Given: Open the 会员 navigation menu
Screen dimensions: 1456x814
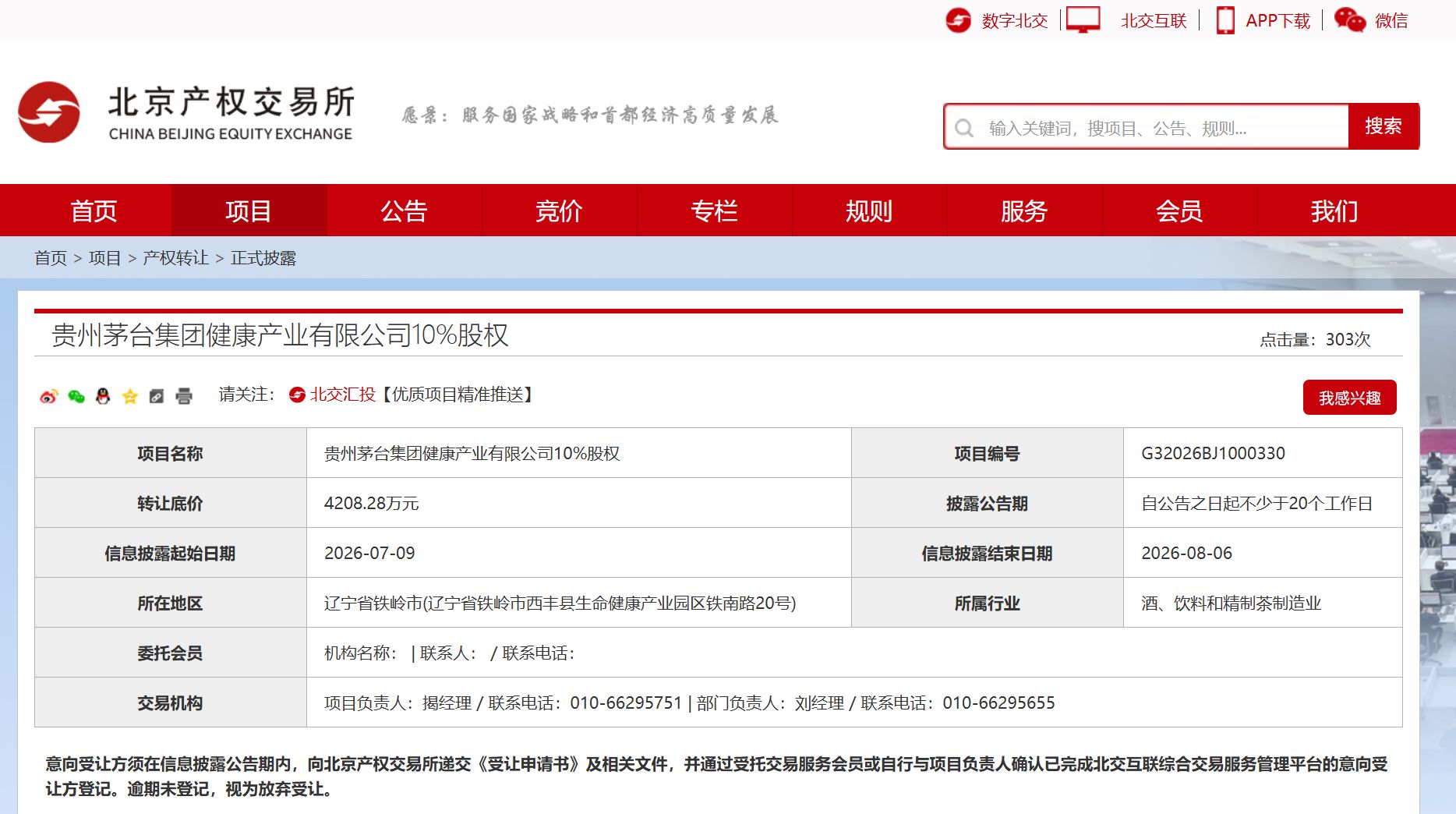Looking at the screenshot, I should pyautogui.click(x=1179, y=211).
